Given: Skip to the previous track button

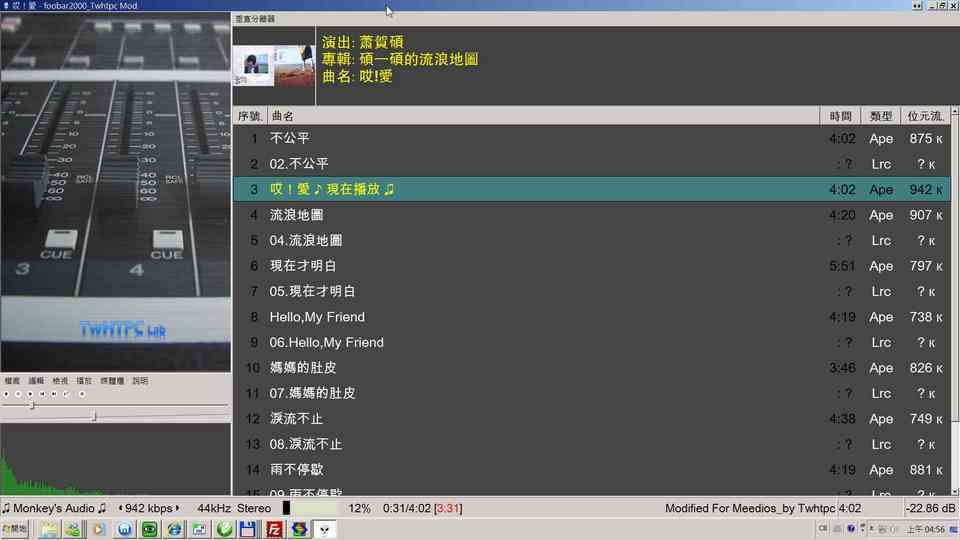Looking at the screenshot, I should click(42, 394).
